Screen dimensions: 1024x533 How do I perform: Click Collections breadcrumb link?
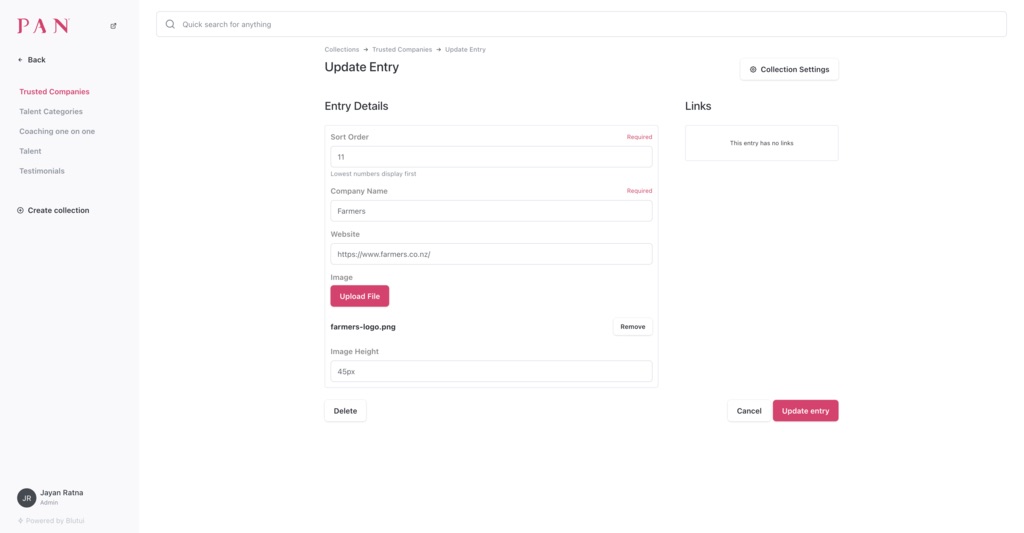[342, 50]
